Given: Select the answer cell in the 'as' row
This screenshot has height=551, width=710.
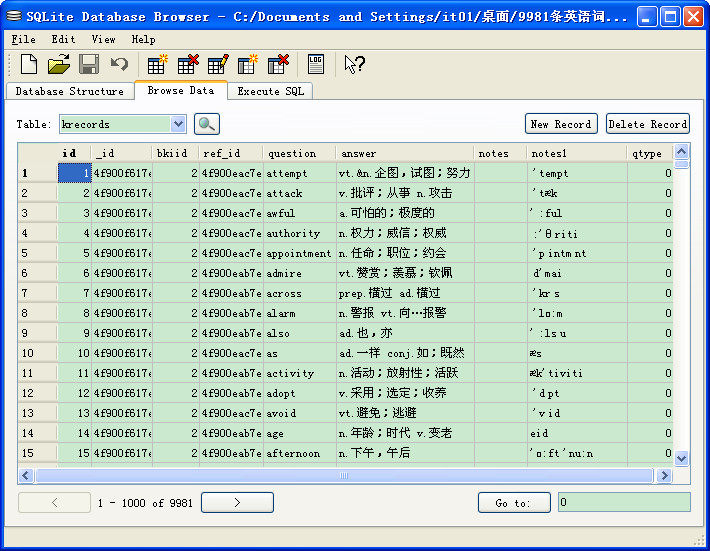Looking at the screenshot, I should [x=405, y=353].
